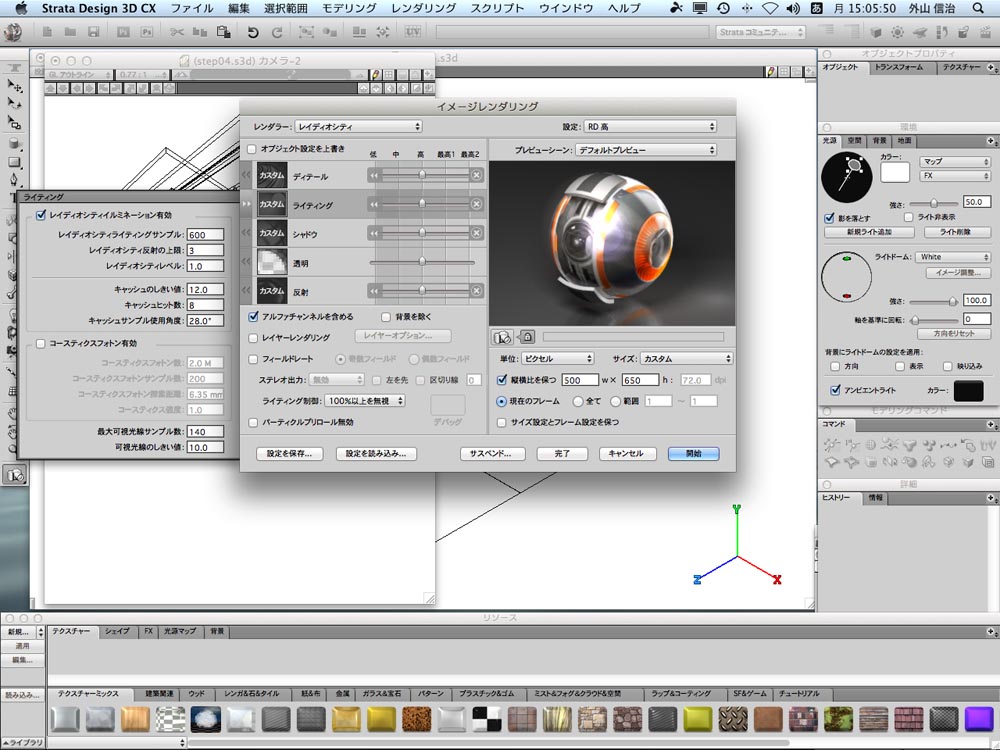Open the レンダラー レイディオシティ dropdown
Screen dimensions: 1000x750
click(x=358, y=126)
